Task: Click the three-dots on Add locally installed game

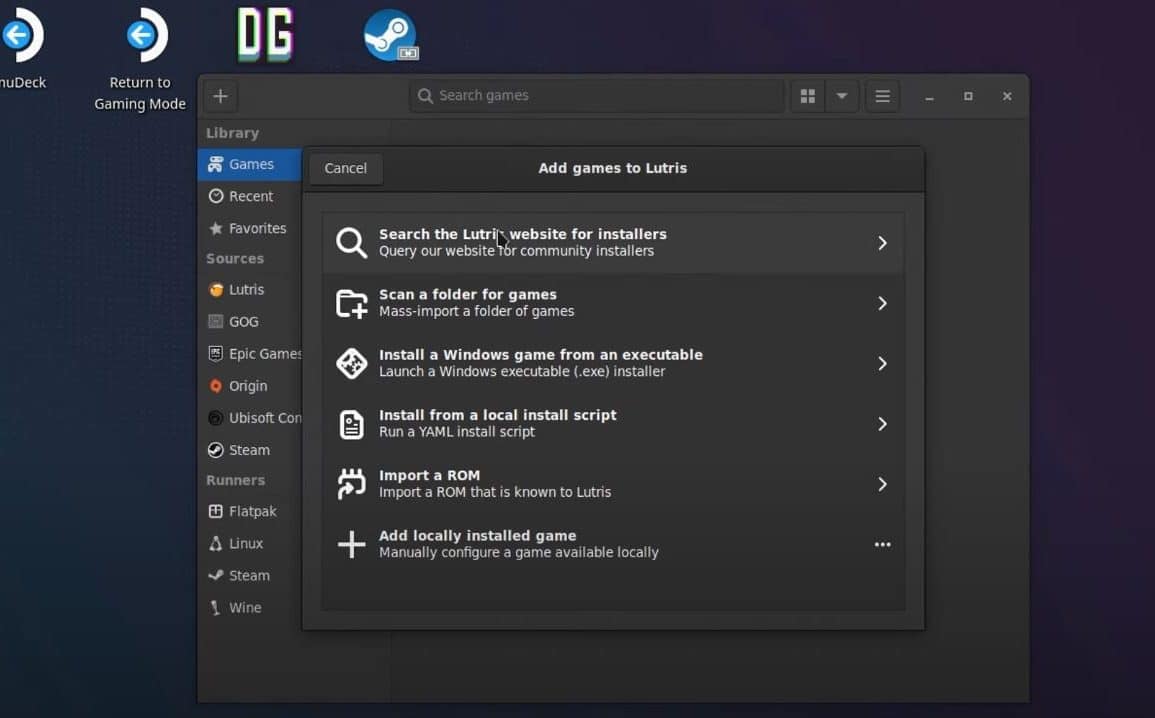Action: [x=882, y=544]
